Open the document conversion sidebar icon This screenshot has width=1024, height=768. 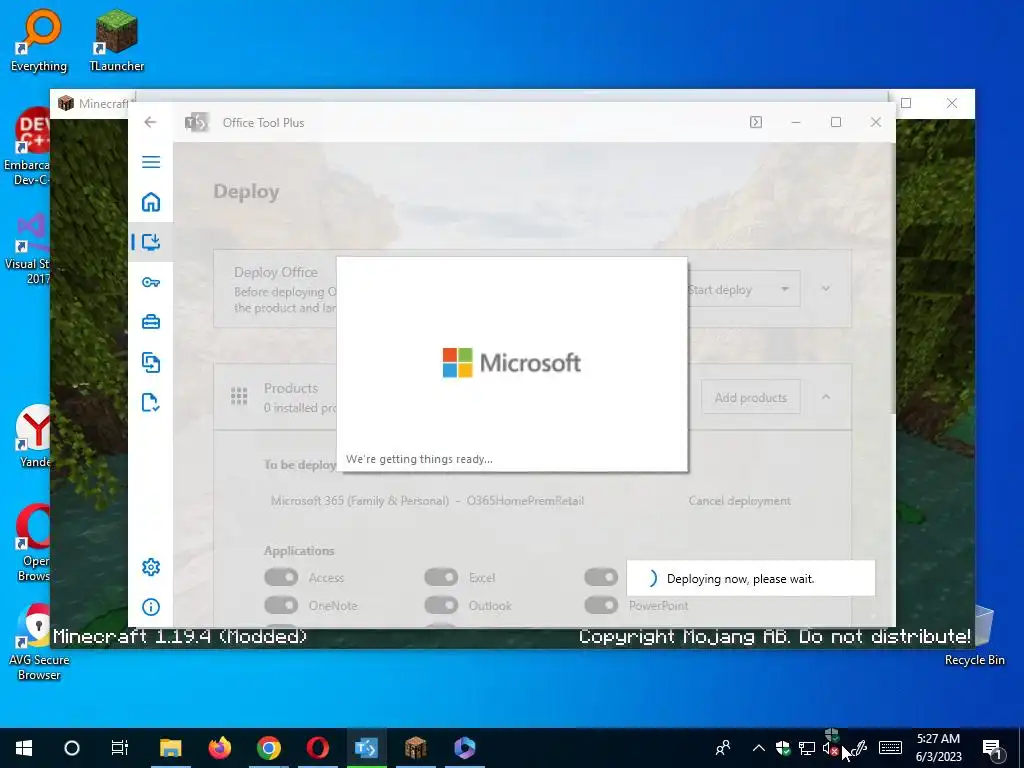(151, 362)
